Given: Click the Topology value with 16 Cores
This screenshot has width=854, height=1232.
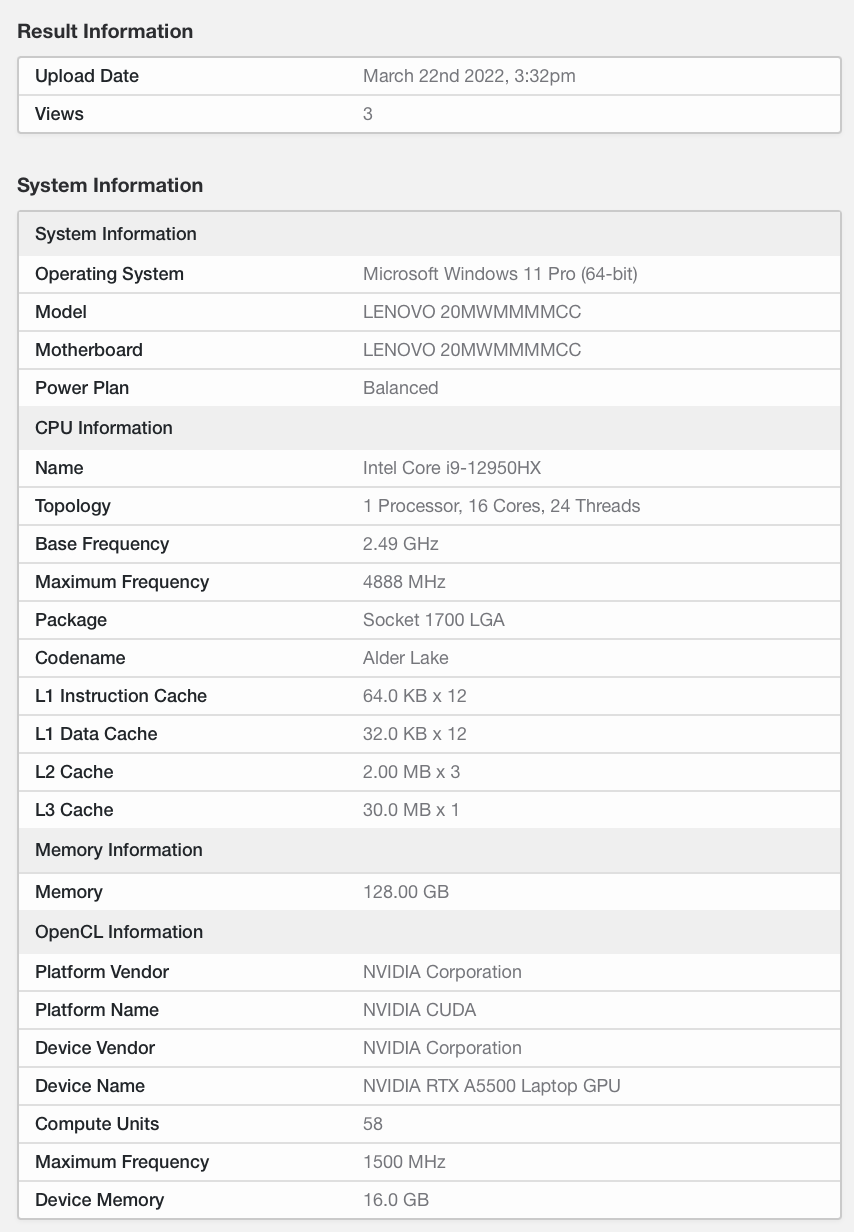Looking at the screenshot, I should (501, 506).
